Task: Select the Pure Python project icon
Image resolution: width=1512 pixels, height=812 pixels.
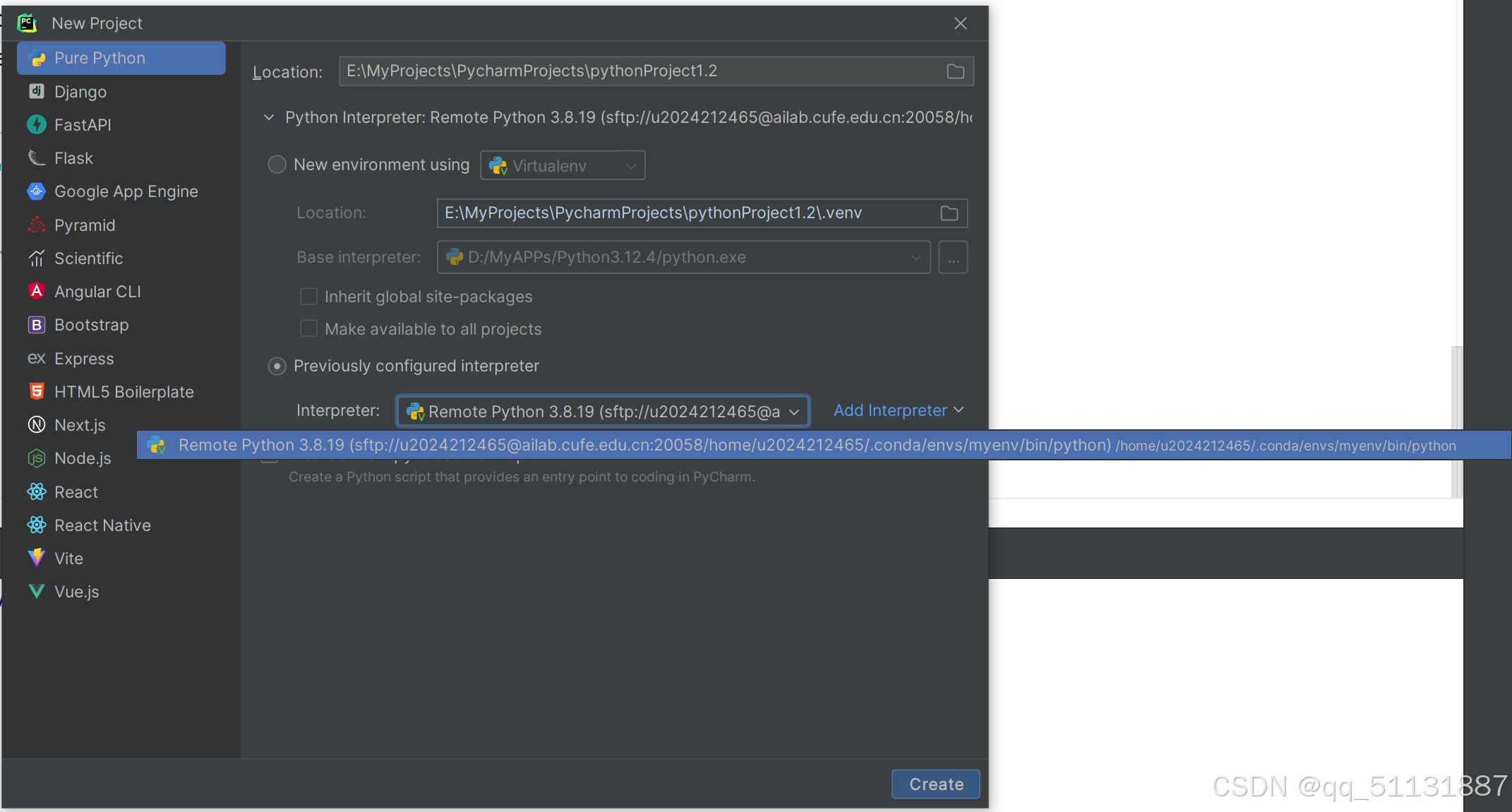Action: (x=37, y=59)
